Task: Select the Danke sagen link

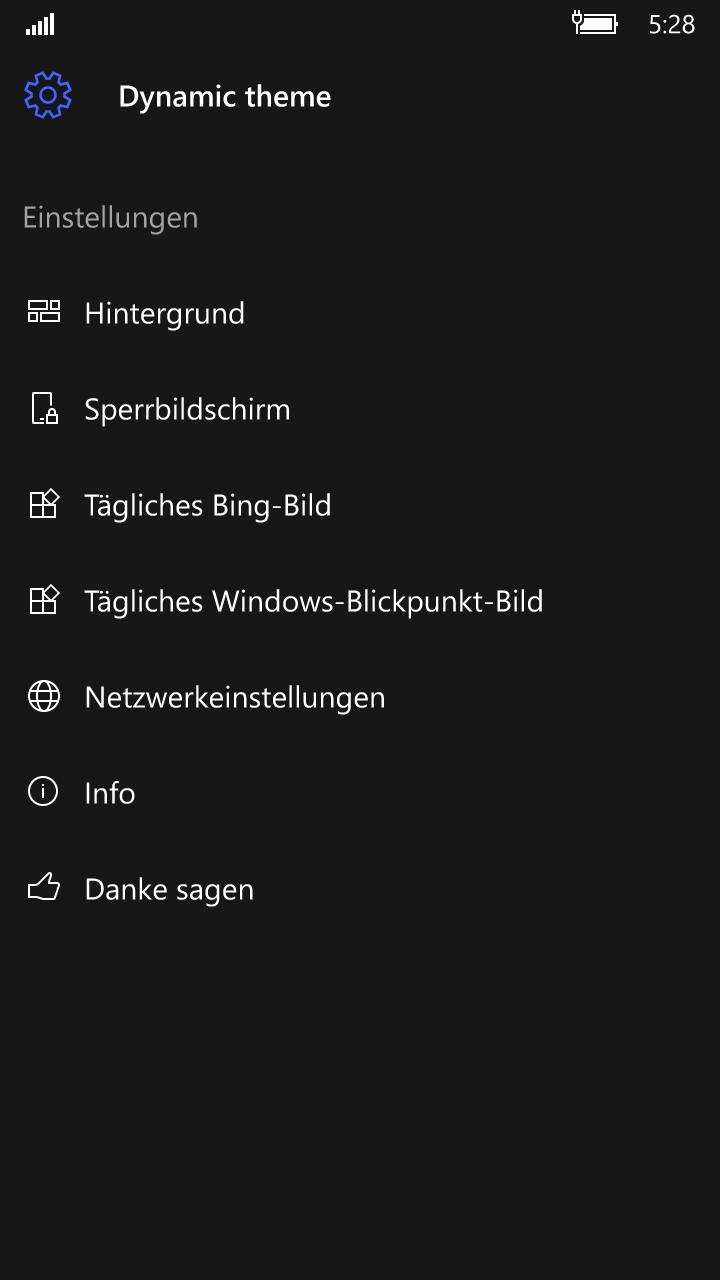Action: point(169,890)
